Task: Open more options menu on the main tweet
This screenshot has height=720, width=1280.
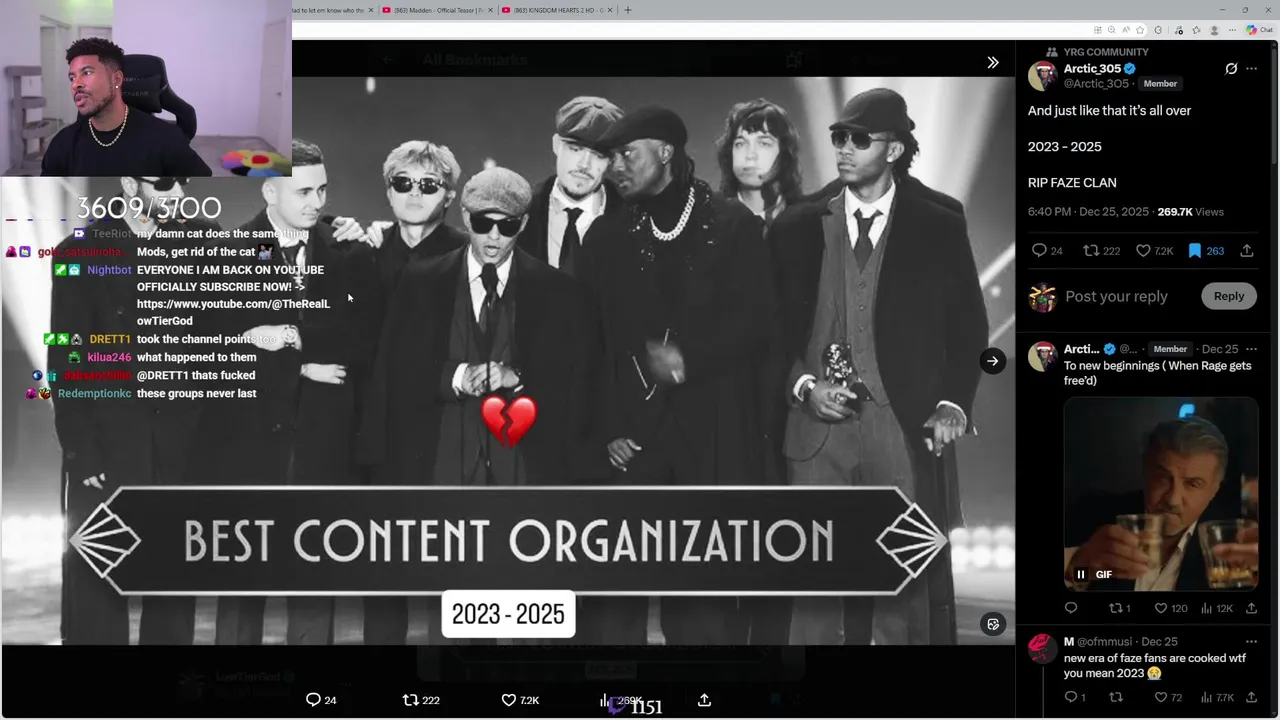Action: (1251, 69)
